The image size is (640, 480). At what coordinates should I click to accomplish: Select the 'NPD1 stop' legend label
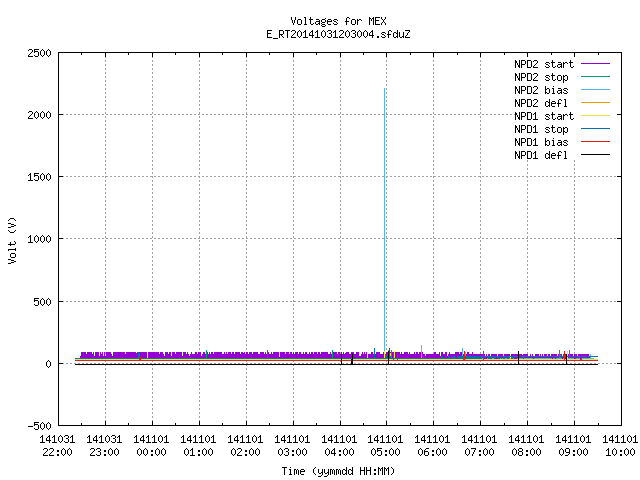pos(541,129)
